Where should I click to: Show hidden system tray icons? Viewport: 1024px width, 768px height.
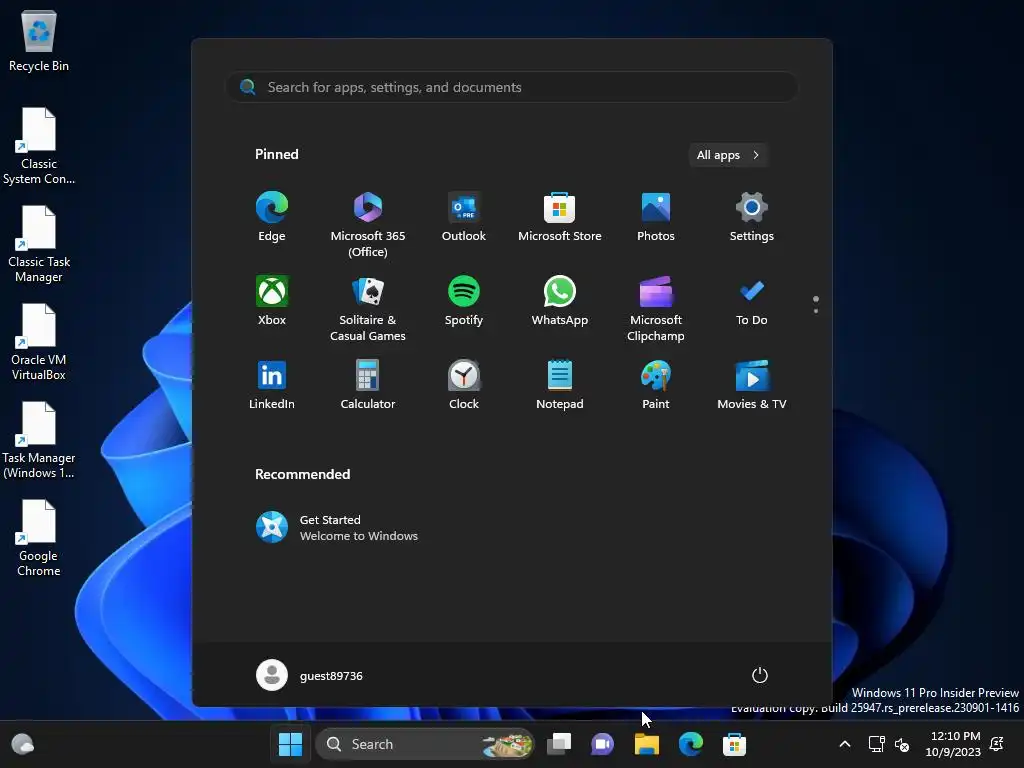point(844,744)
